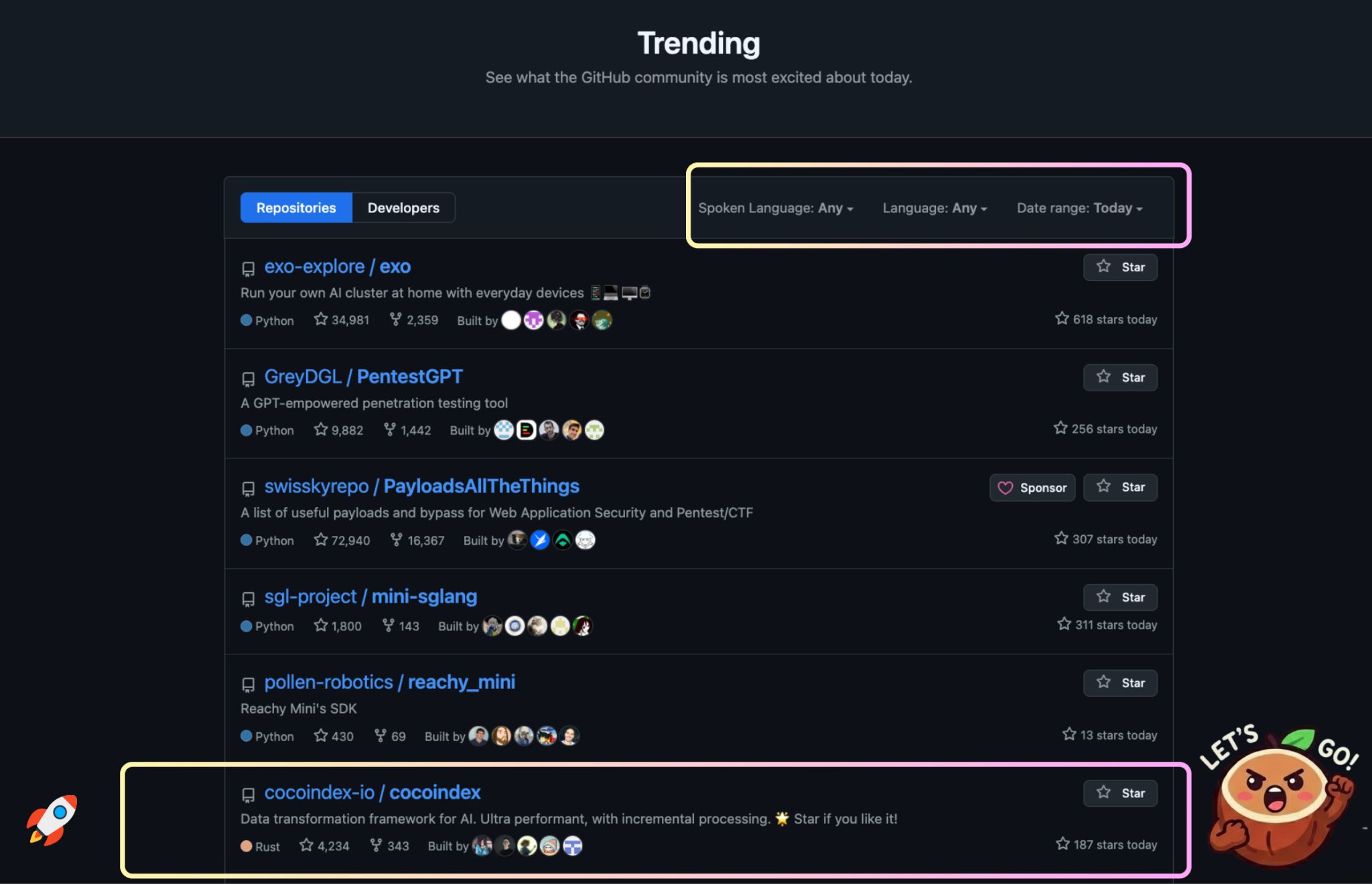Viewport: 1372px width, 885px height.
Task: Open the sgl-project/mini-sglang repository link
Action: coord(371,596)
